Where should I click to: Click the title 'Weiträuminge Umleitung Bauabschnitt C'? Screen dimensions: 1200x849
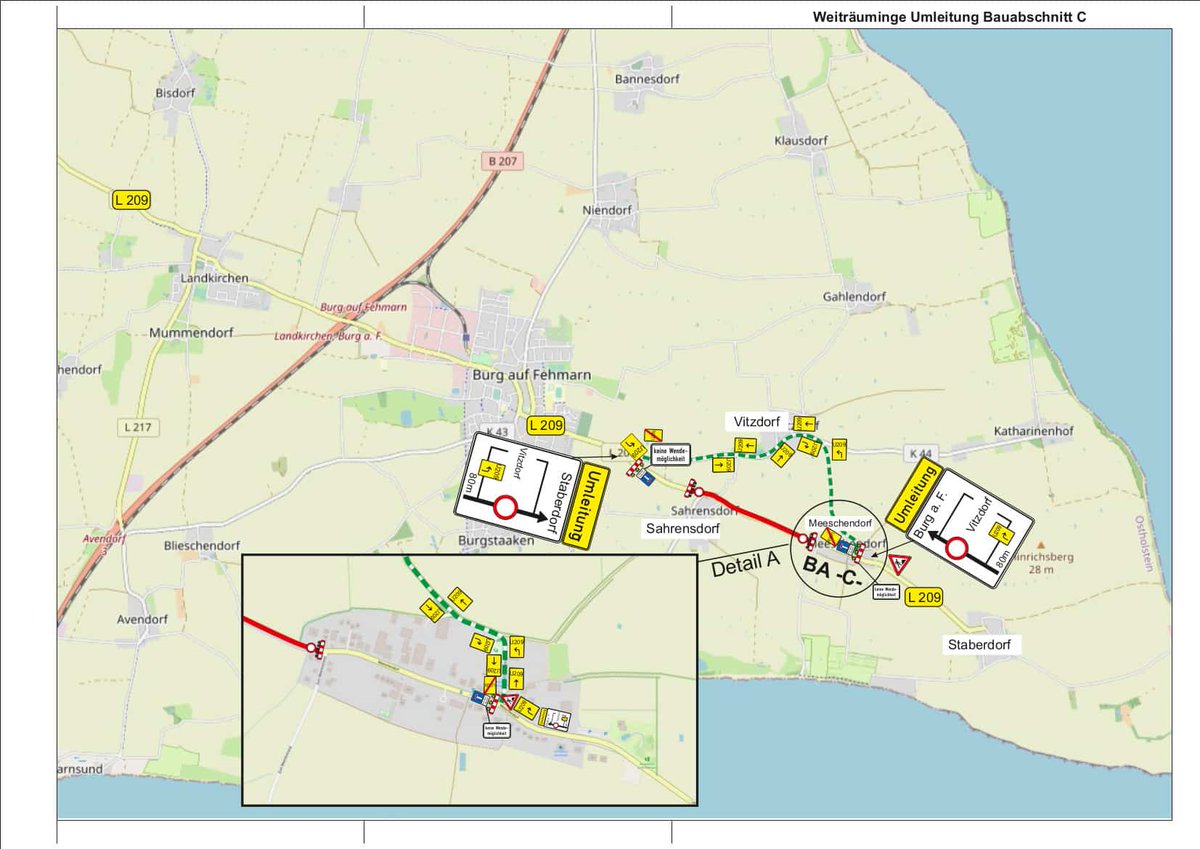tap(949, 18)
